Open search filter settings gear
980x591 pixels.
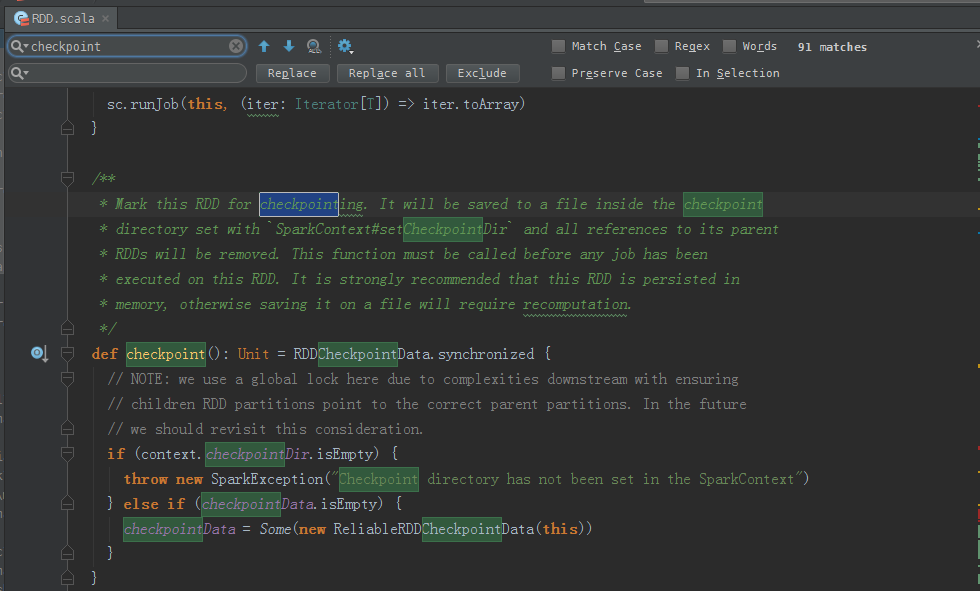click(x=345, y=46)
